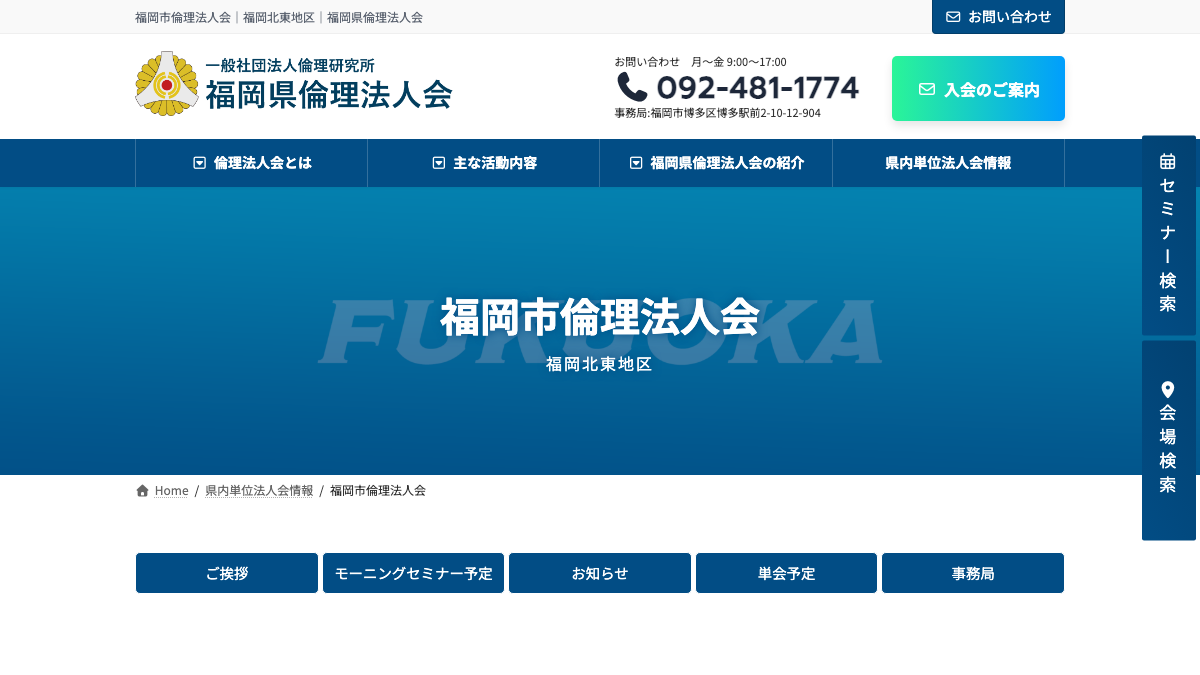Viewport: 1200px width, 675px height.
Task: Follow the 県内単位法人会情報 breadcrumb link
Action: pyautogui.click(x=259, y=491)
